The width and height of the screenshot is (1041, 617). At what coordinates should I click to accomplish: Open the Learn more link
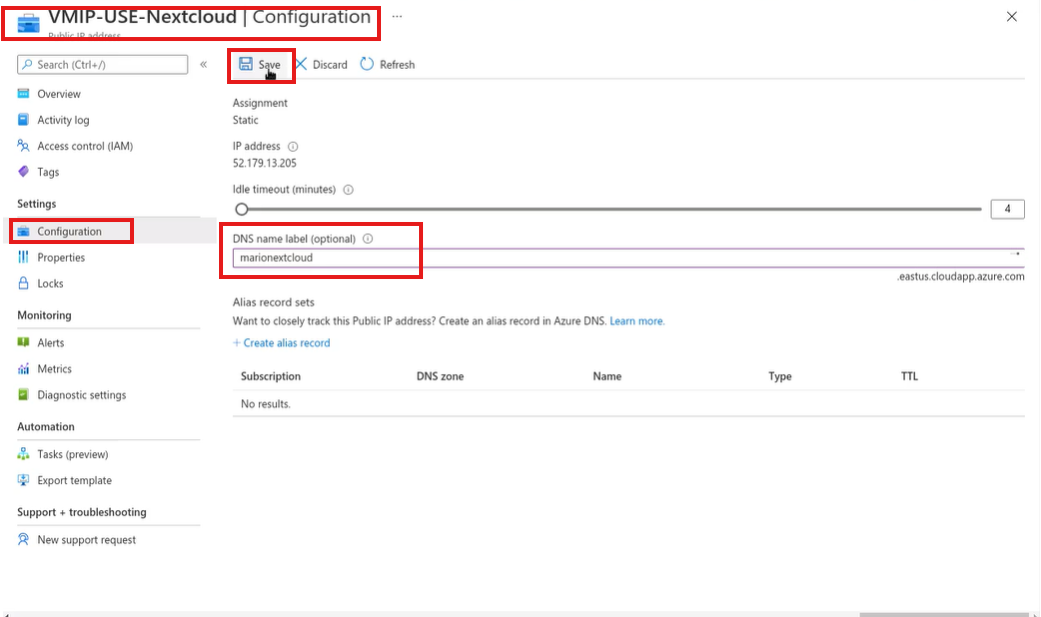637,321
